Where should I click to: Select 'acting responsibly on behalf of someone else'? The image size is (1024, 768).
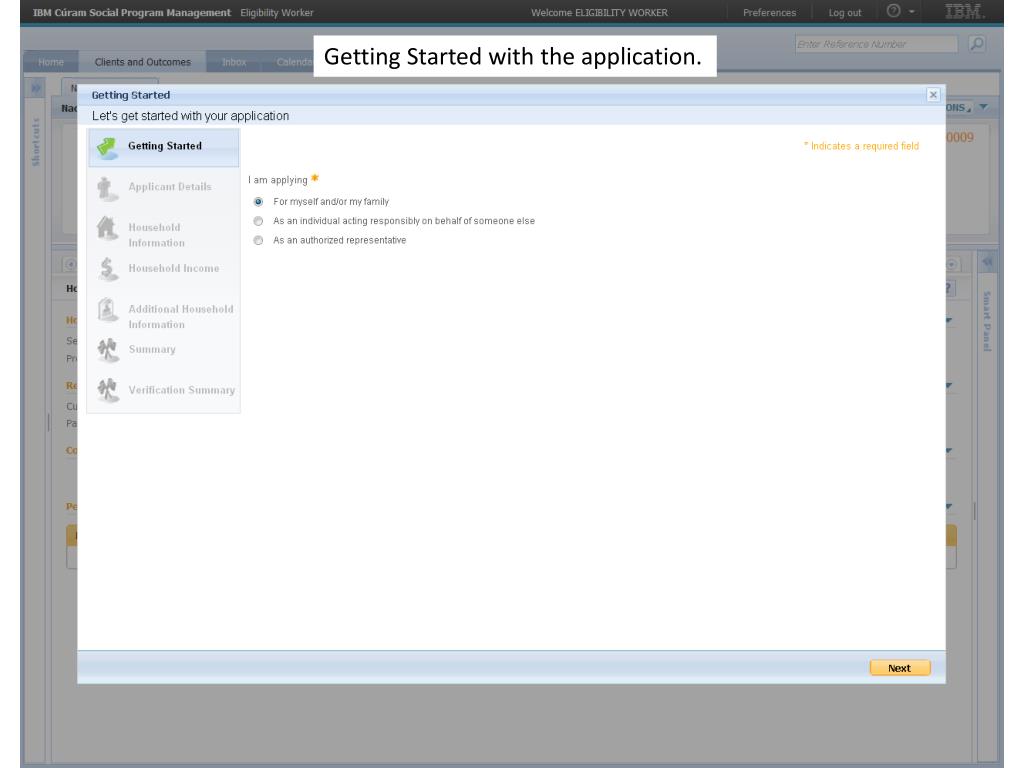[x=259, y=221]
